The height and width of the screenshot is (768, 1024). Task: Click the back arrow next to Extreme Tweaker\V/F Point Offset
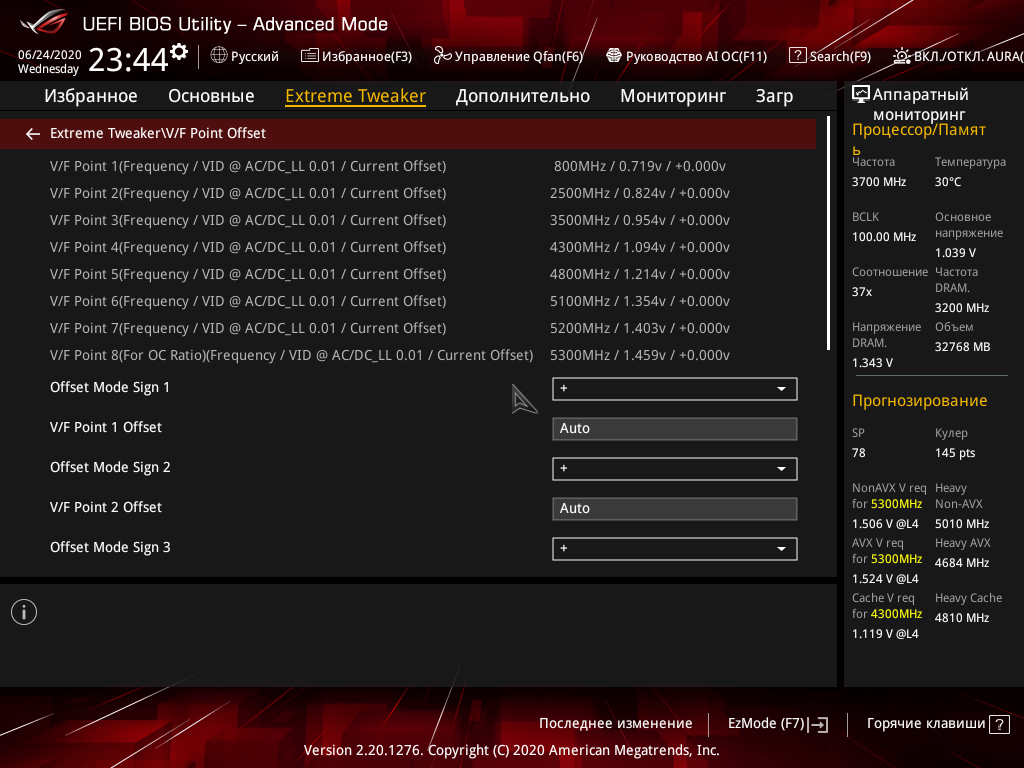tap(33, 134)
